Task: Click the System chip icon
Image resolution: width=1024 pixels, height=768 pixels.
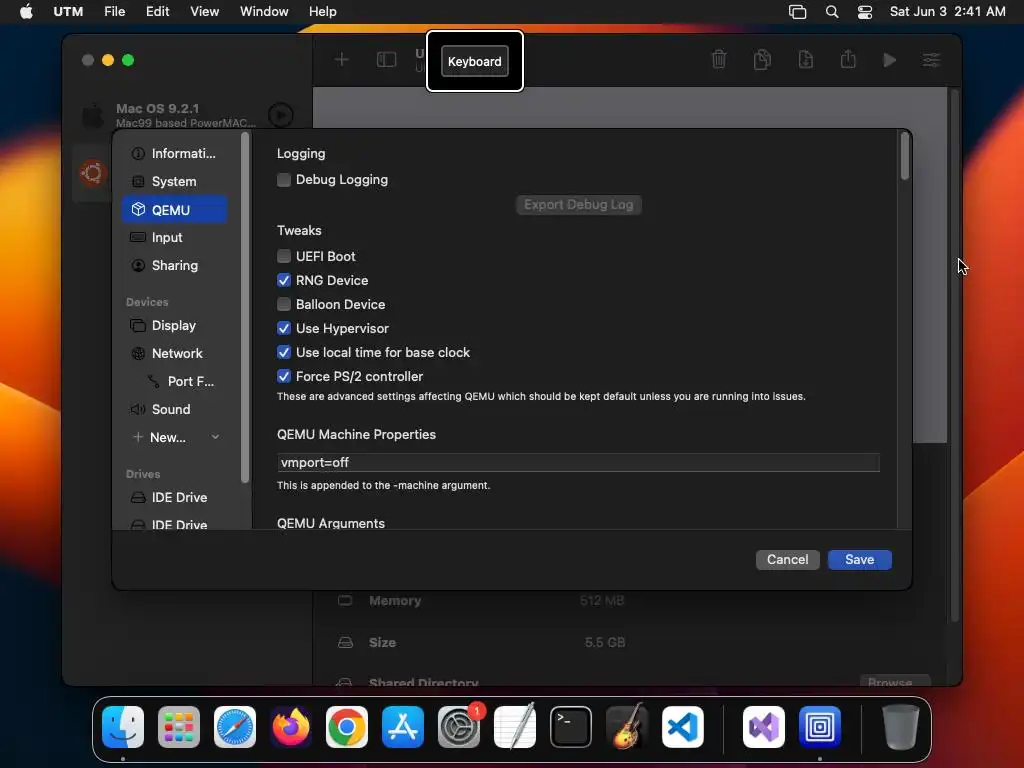Action: tap(138, 182)
